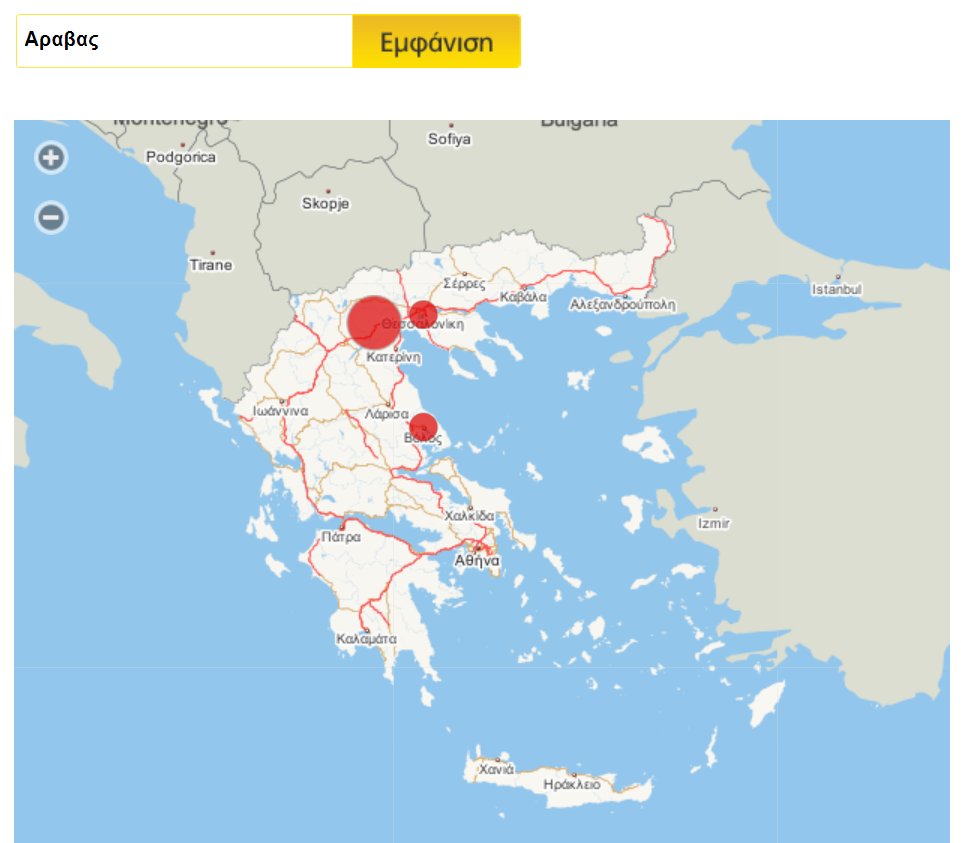Click the Χαλκίδα city label
961x843 pixels.
(x=469, y=516)
